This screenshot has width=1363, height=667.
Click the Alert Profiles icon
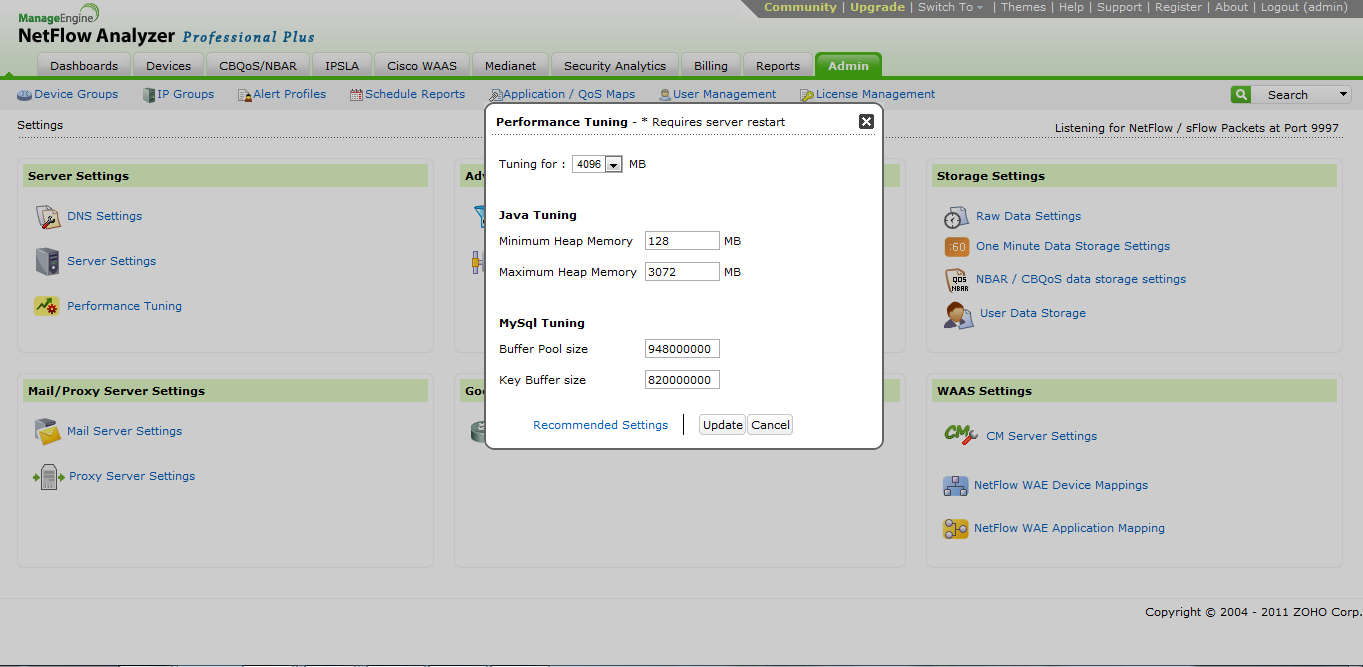coord(245,95)
